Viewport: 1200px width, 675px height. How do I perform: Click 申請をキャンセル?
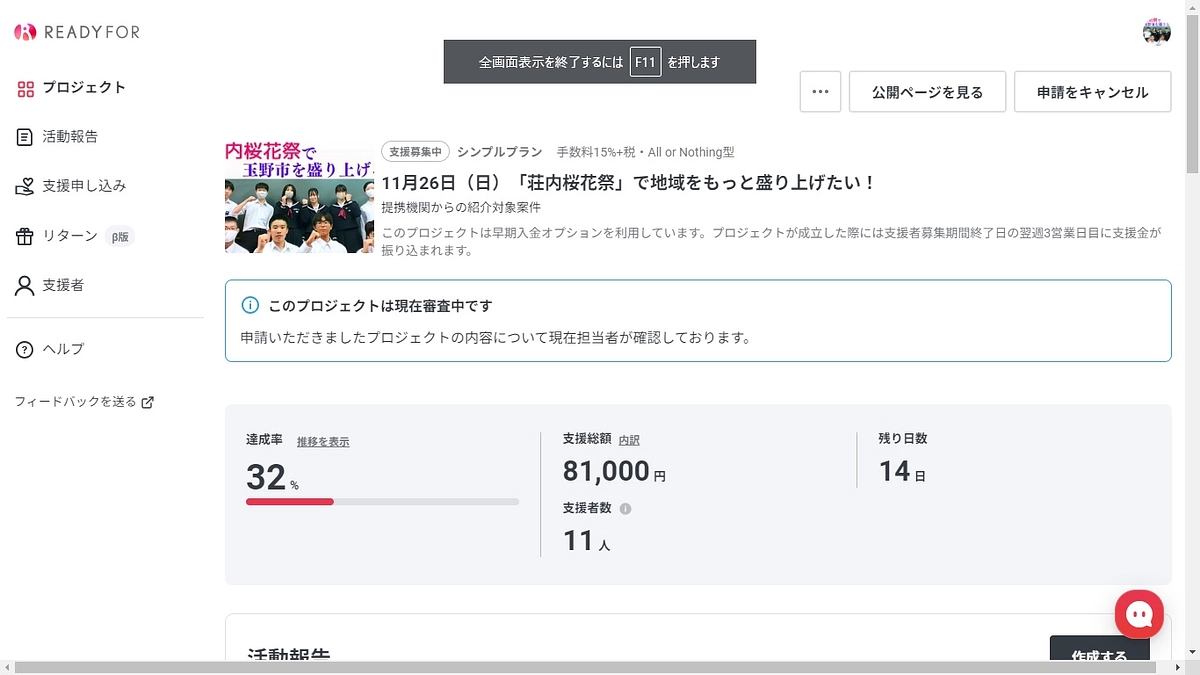1092,91
